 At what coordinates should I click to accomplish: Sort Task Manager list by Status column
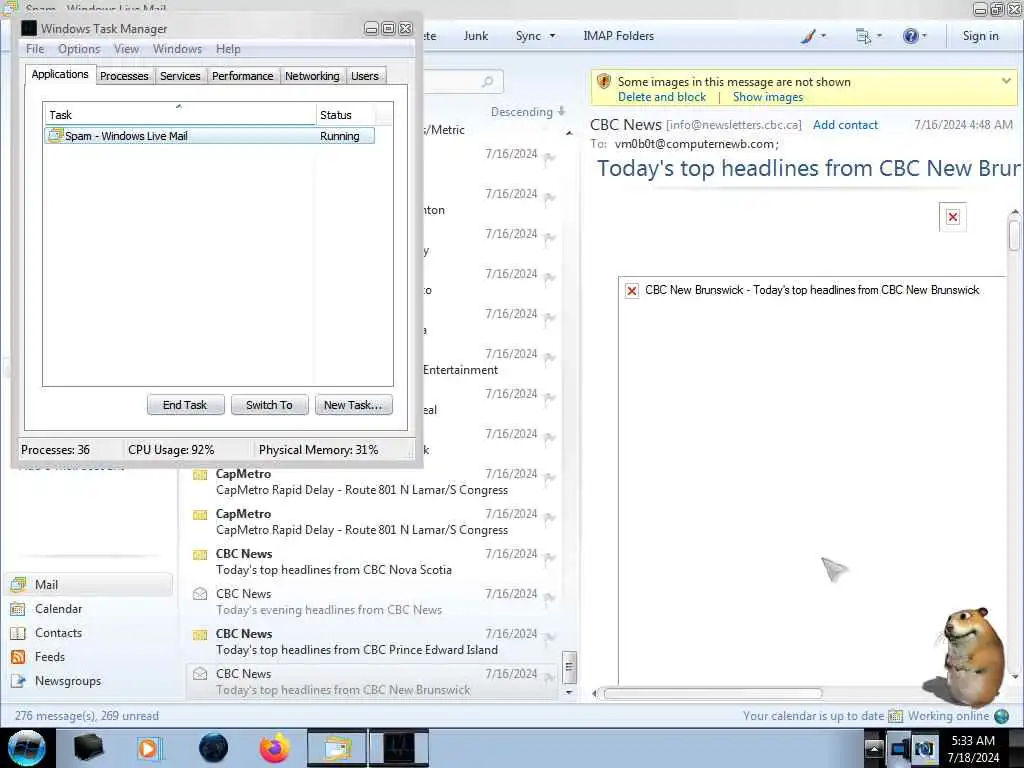[x=345, y=114]
